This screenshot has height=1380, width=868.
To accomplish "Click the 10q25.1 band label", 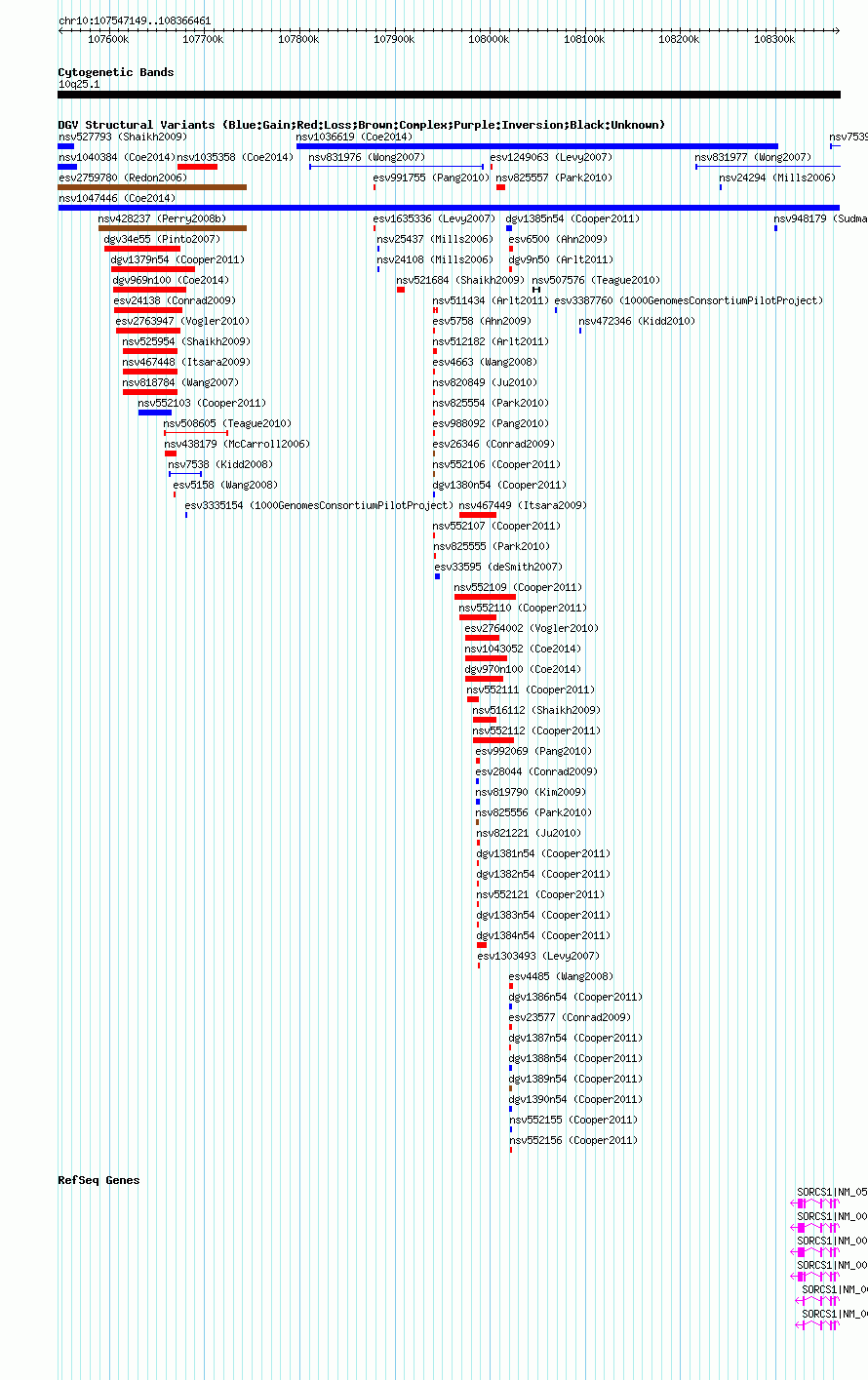I will coord(79,84).
